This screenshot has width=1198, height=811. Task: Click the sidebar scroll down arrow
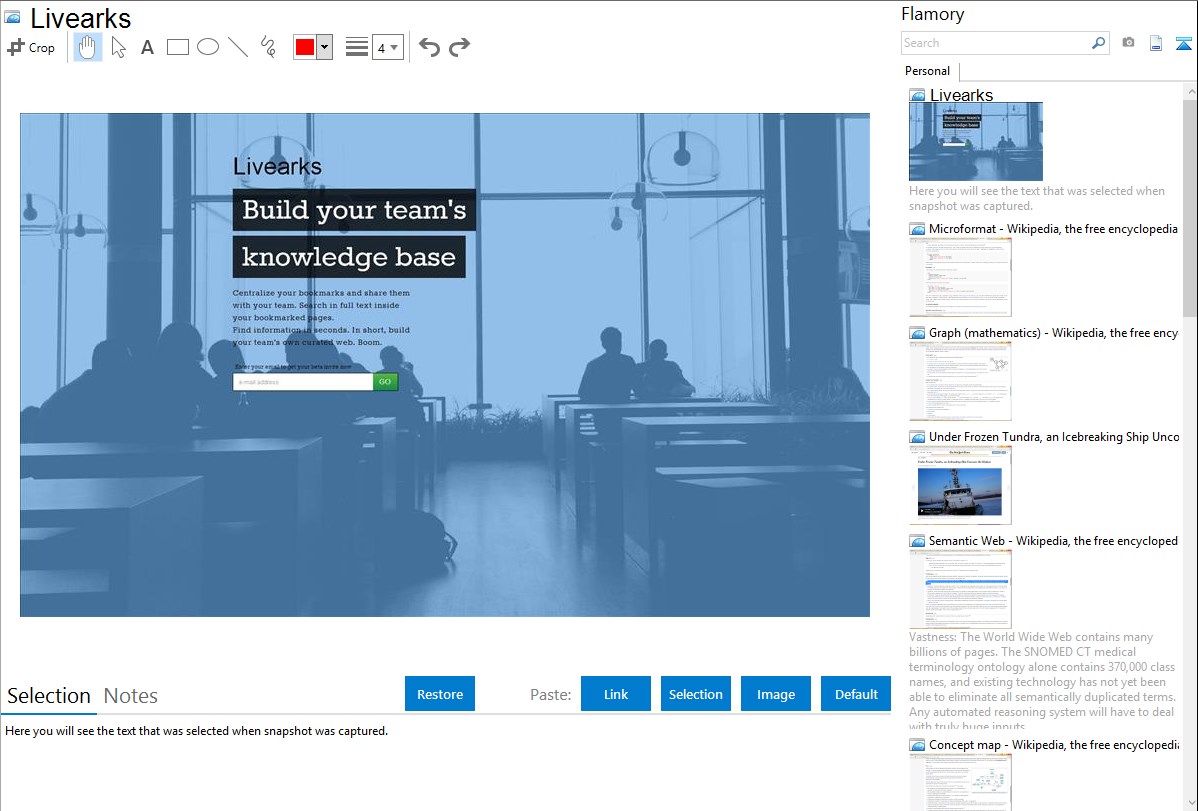pos(1190,803)
